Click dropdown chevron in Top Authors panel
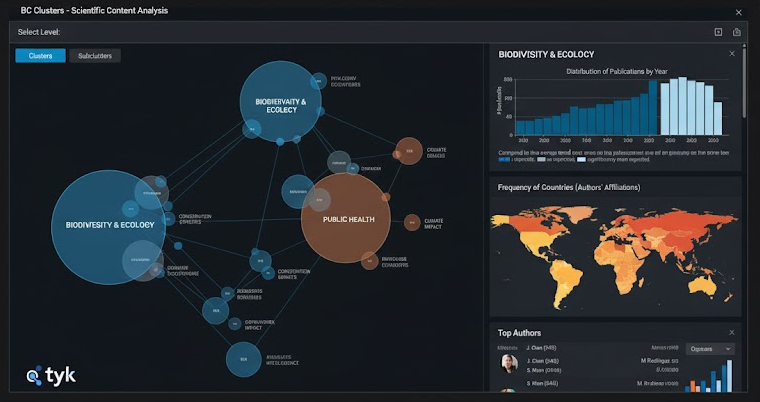 pyautogui.click(x=726, y=349)
